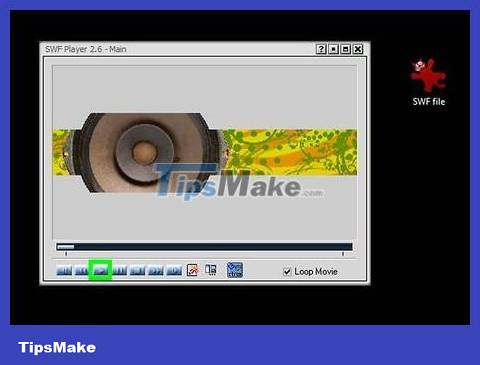480x365 pixels.
Task: Click the Play button in SWF Player
Action: [100, 270]
